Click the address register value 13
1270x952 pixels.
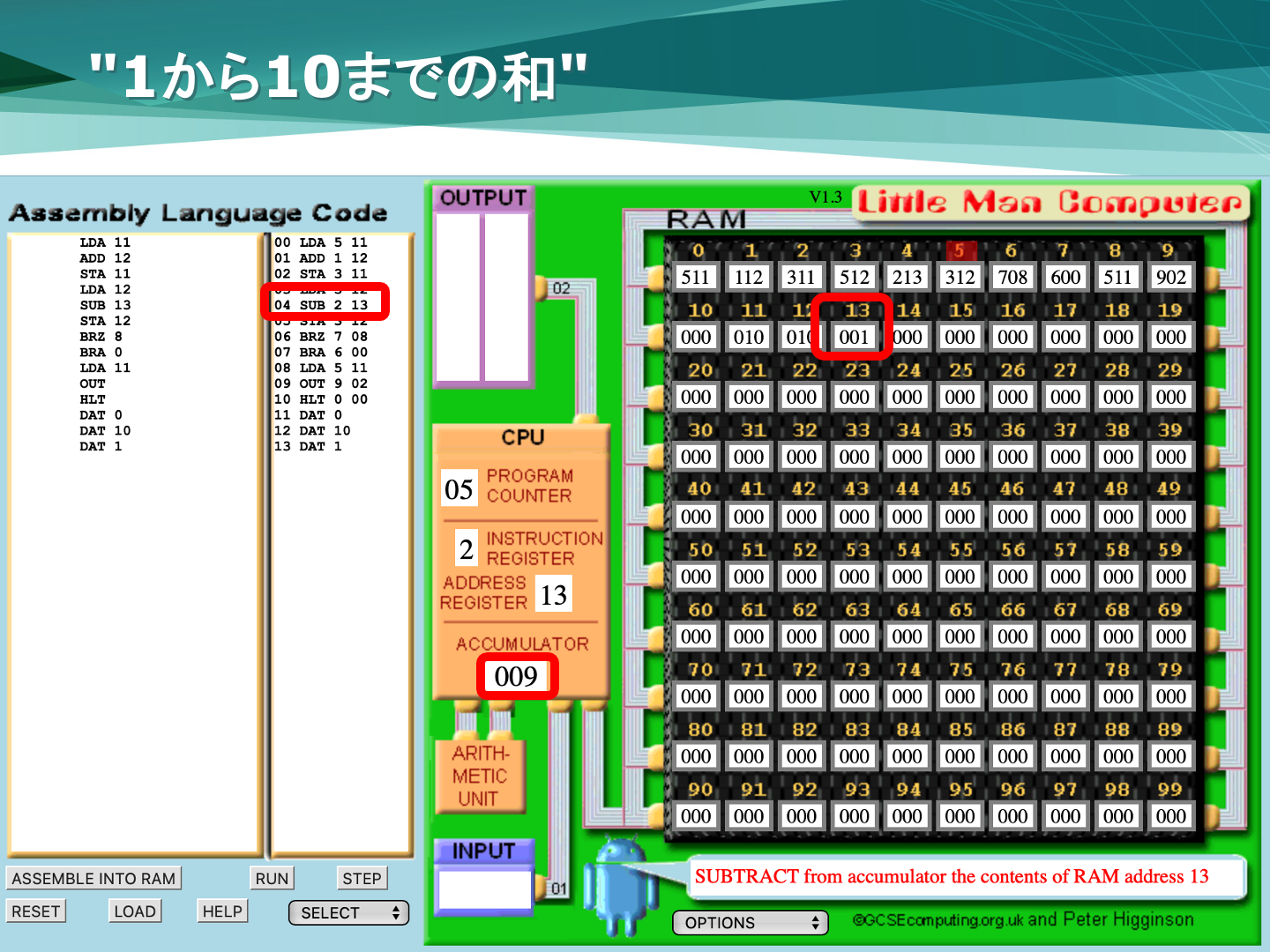point(553,595)
